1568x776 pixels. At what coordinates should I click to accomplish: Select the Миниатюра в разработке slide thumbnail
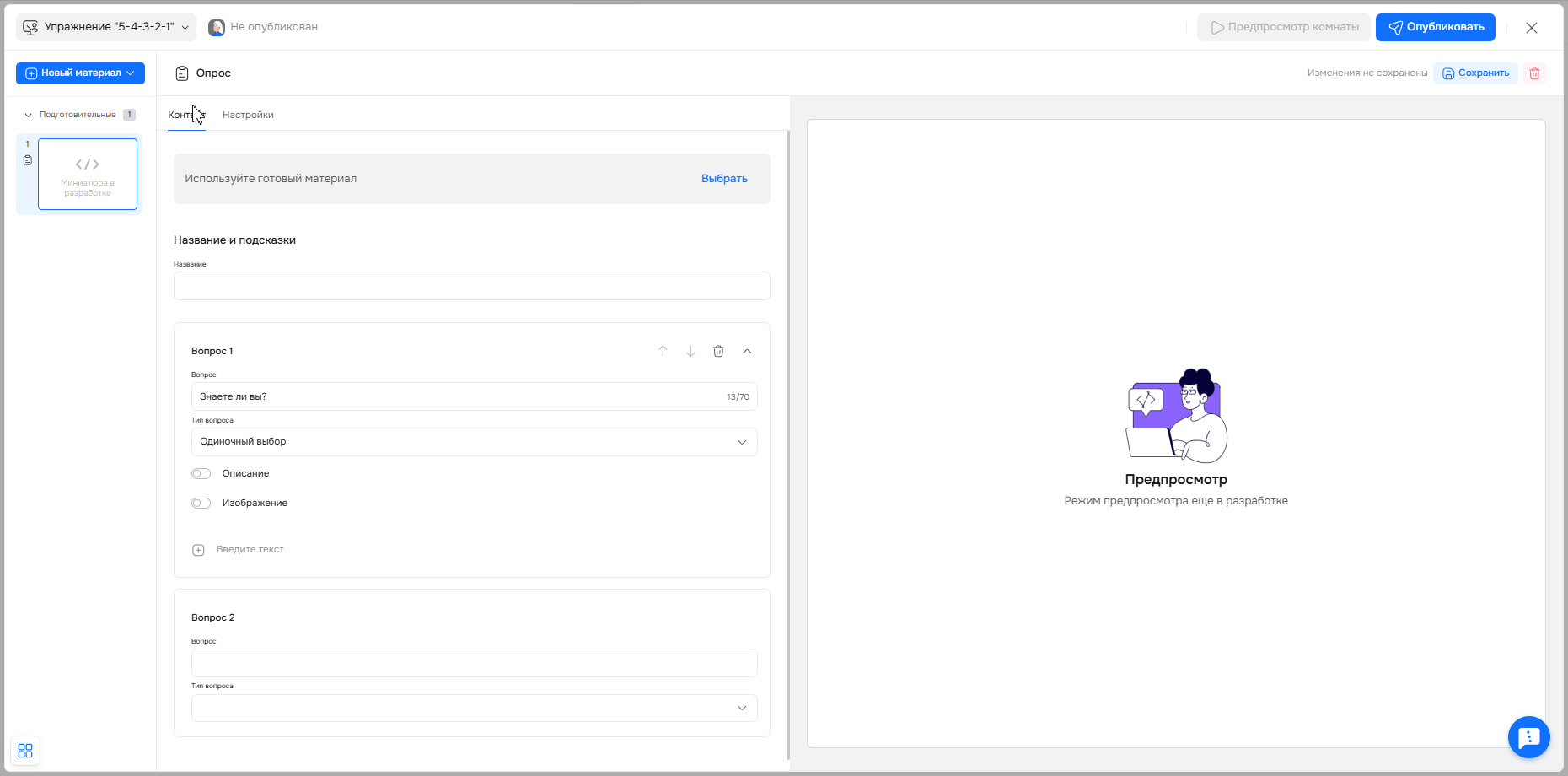tap(88, 174)
